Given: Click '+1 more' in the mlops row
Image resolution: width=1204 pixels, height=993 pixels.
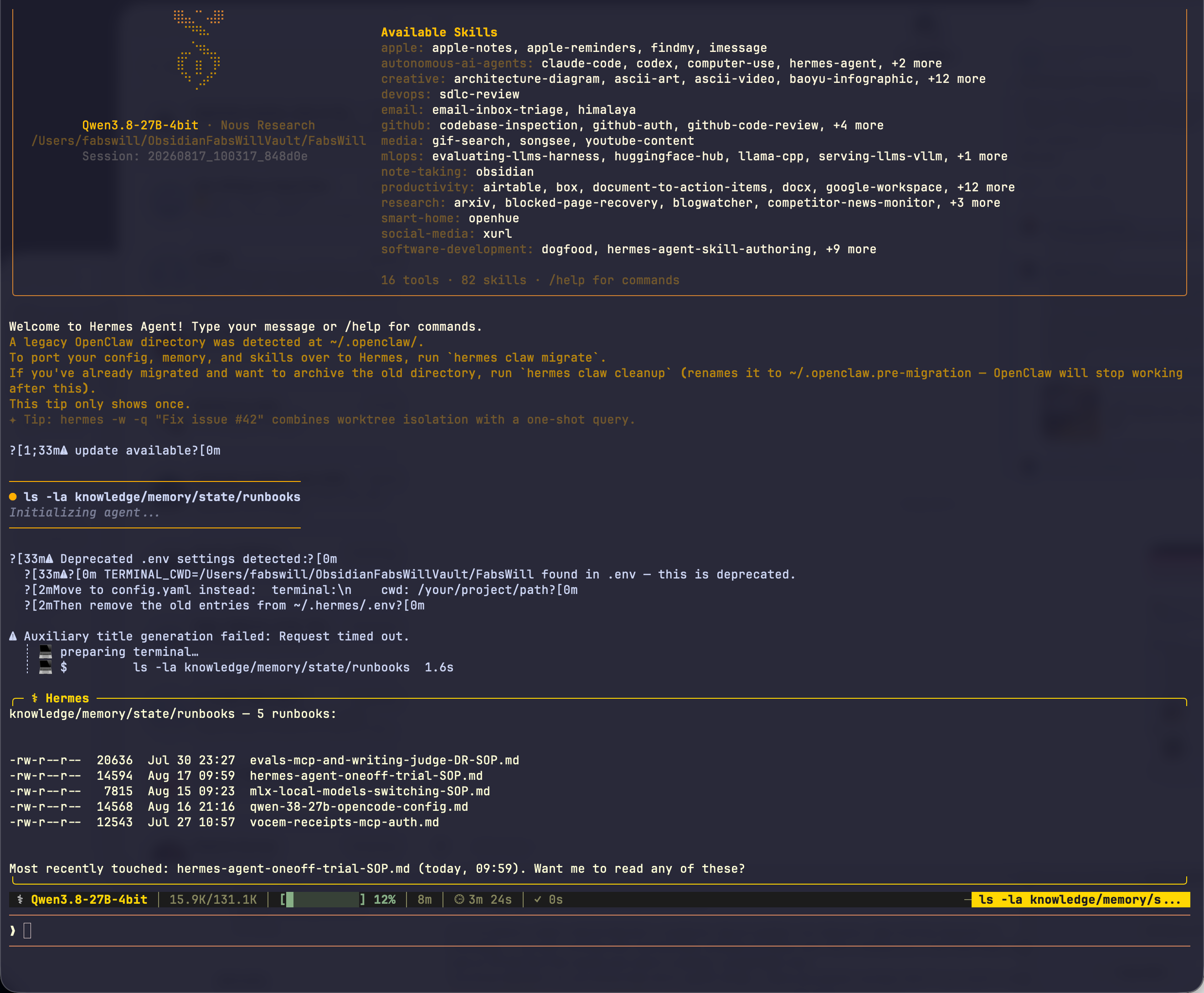Looking at the screenshot, I should (x=983, y=156).
